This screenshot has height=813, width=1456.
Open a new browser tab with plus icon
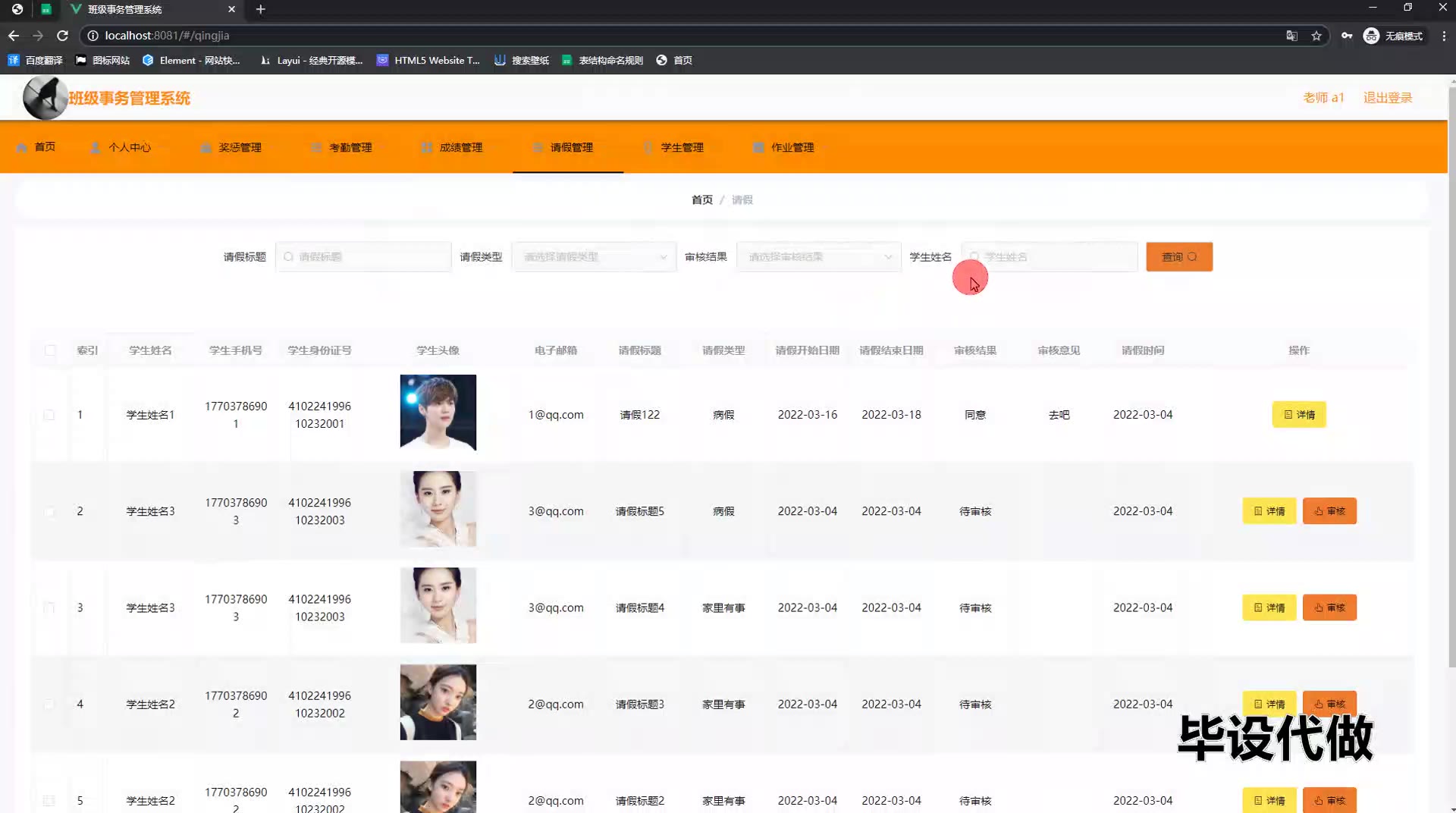(x=260, y=9)
